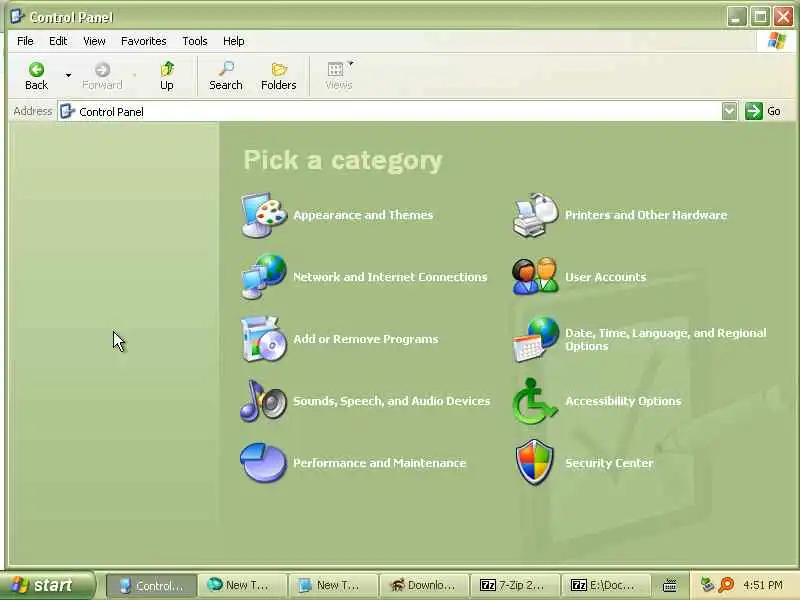The image size is (800, 600).
Task: Click the keyboard icon in the taskbar
Action: 669,585
